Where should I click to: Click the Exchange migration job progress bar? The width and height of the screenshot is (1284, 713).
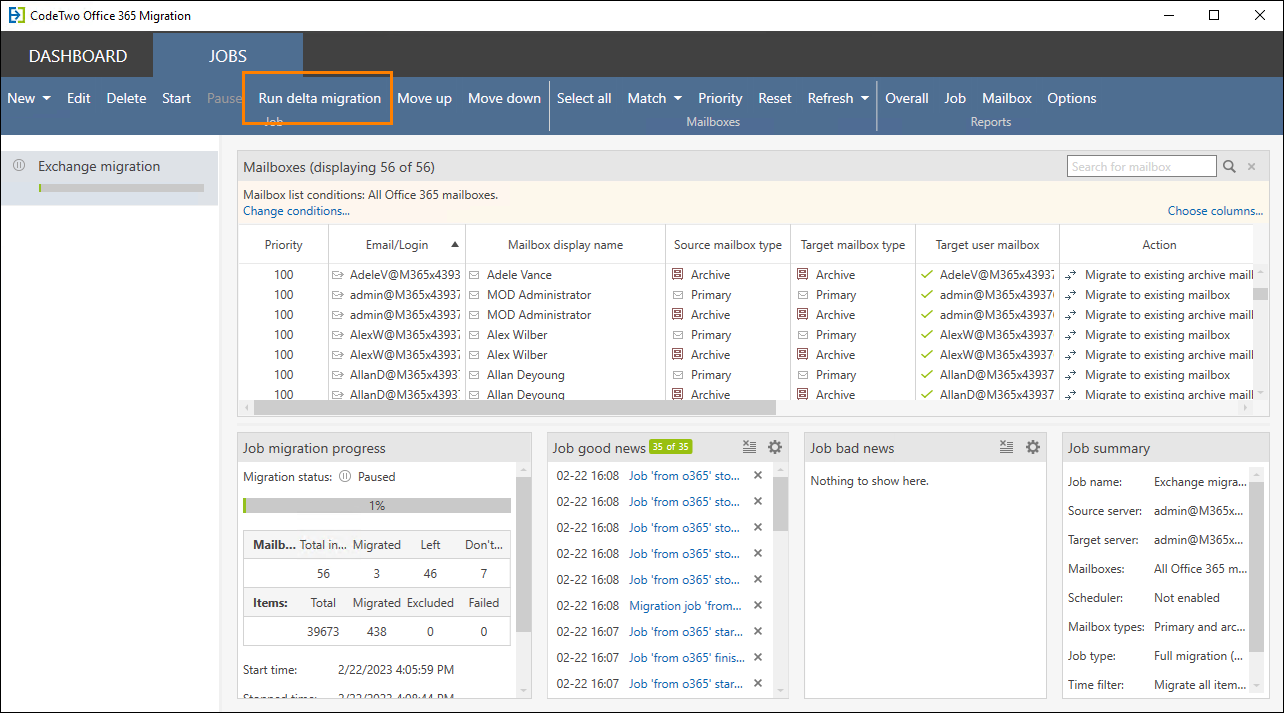(x=121, y=188)
